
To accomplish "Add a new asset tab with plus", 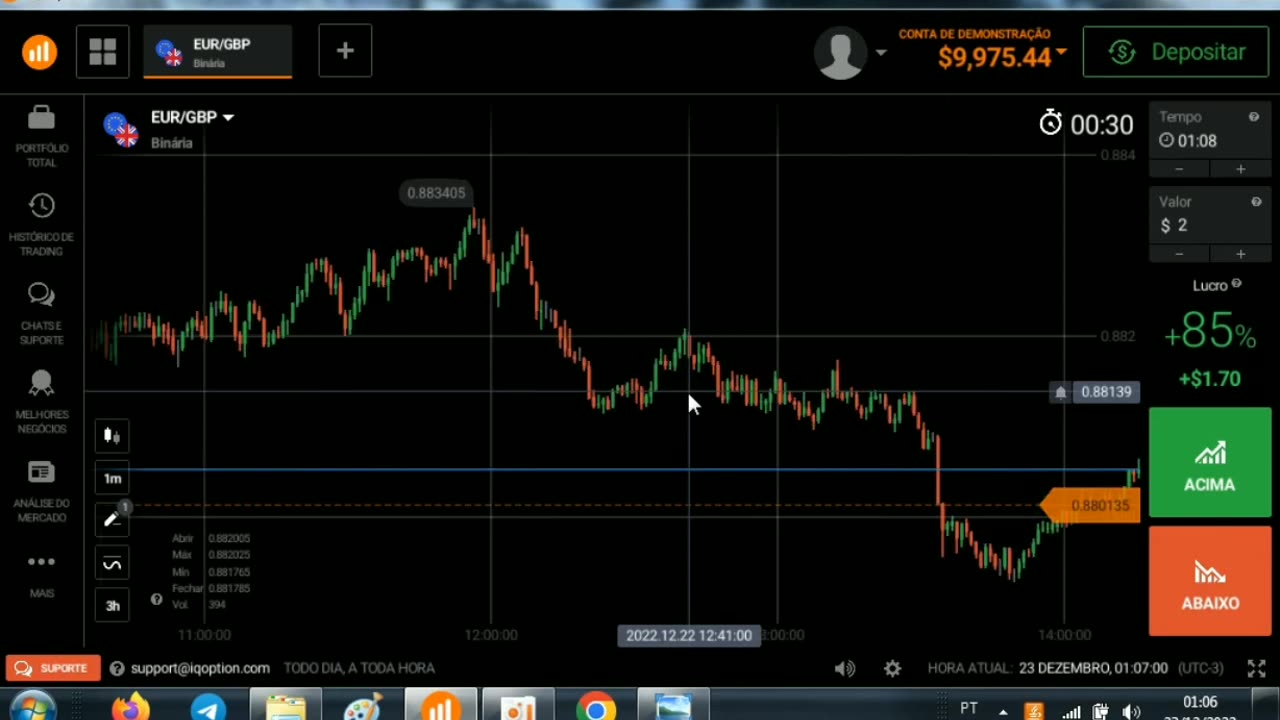I will (x=345, y=51).
